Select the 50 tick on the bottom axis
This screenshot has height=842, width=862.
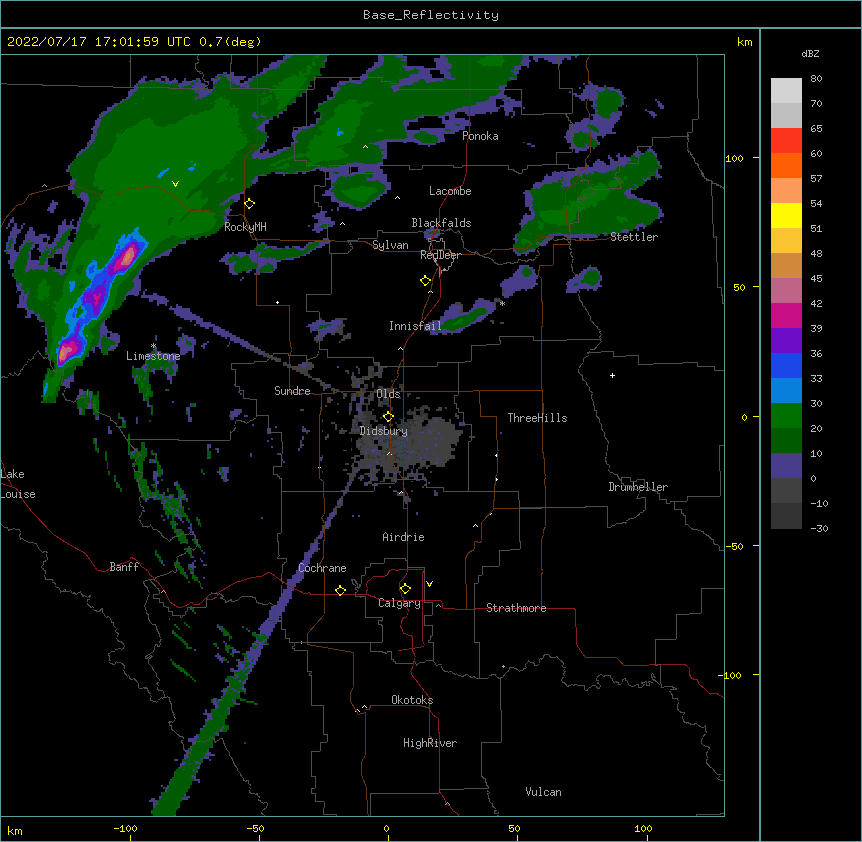(514, 828)
